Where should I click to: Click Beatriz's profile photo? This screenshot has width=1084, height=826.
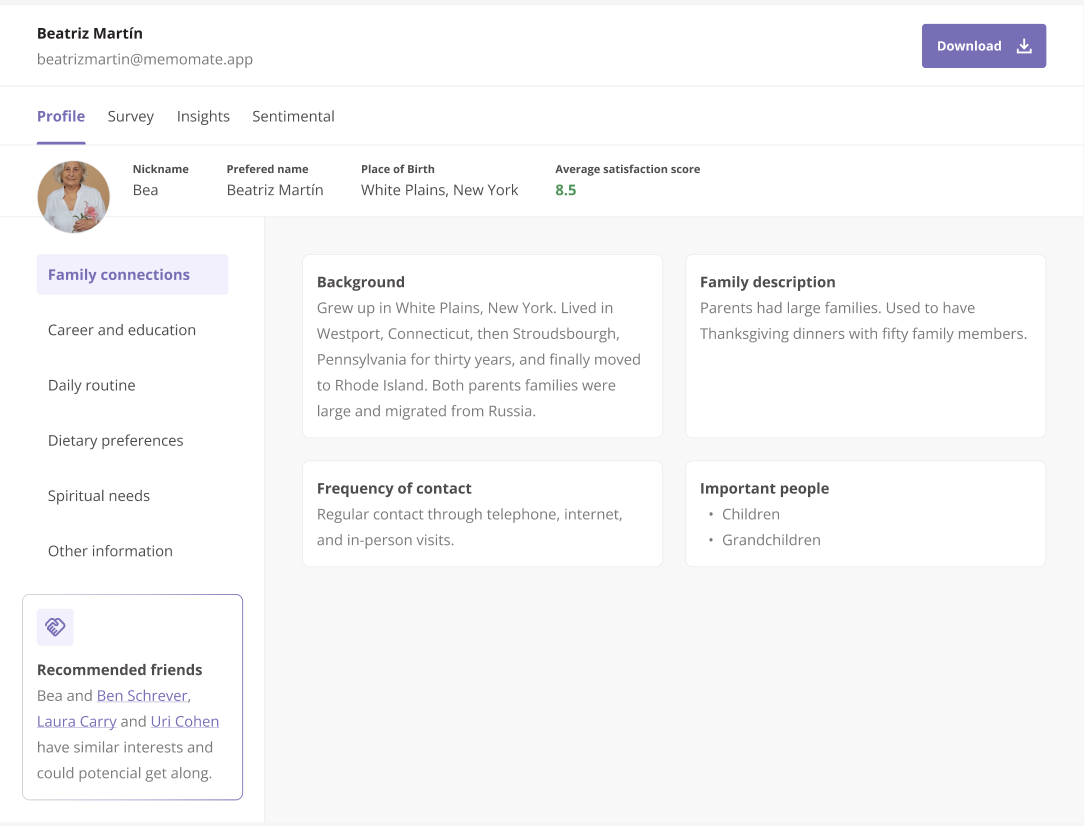(73, 197)
